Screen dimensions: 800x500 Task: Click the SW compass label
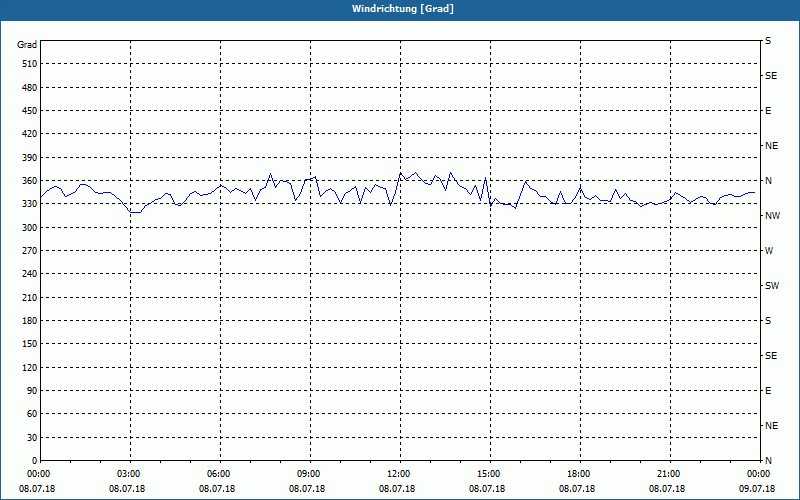pyautogui.click(x=772, y=286)
